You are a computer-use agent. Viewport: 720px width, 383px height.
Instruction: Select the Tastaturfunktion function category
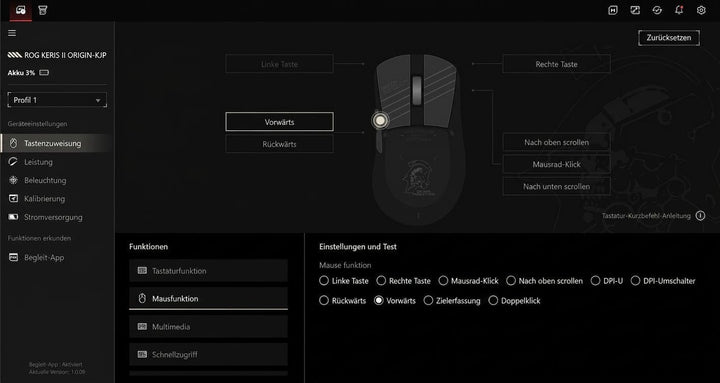tap(208, 270)
